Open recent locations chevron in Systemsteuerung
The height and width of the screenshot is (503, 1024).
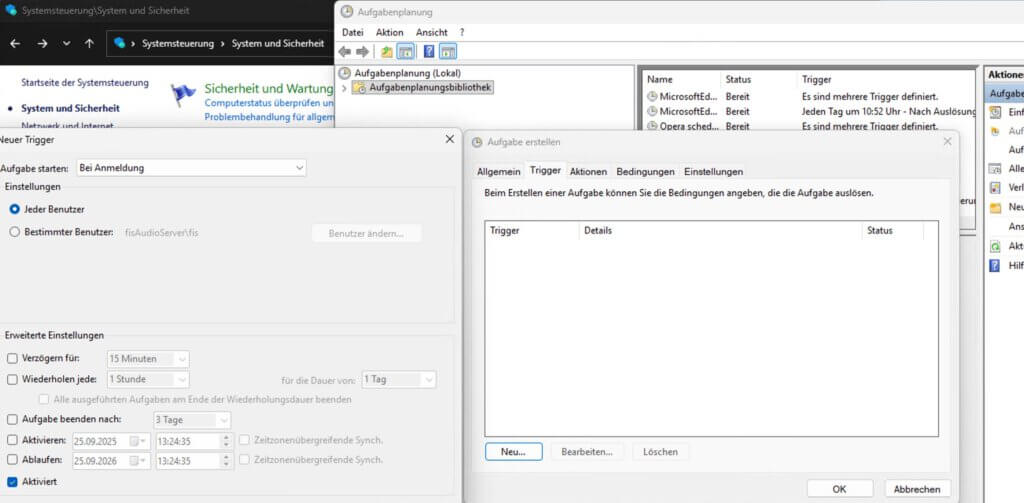66,43
